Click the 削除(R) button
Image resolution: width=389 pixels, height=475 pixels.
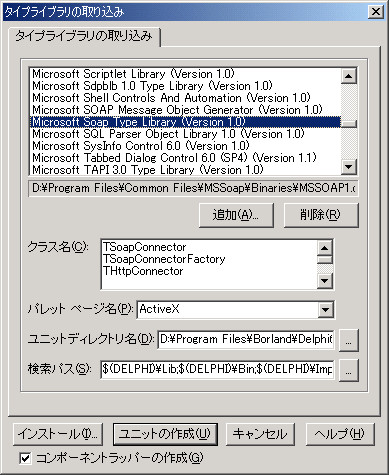[321, 215]
